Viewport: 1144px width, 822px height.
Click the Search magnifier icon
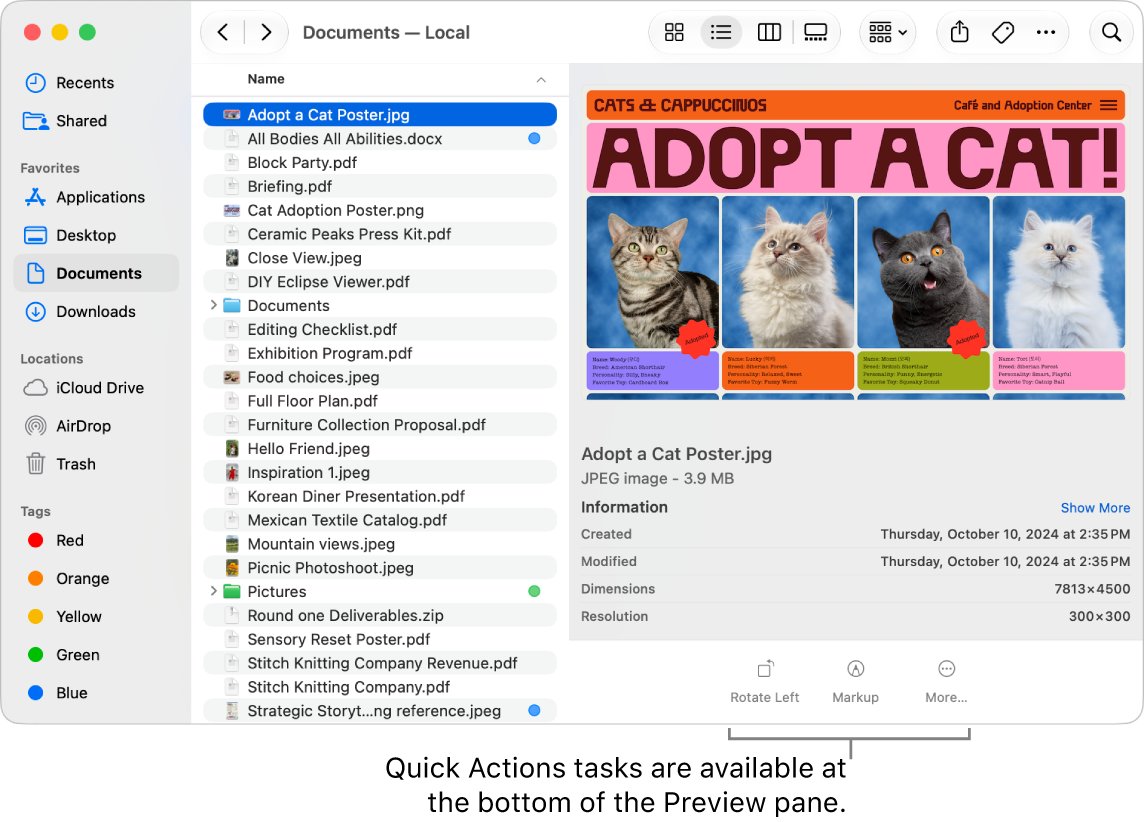1110,32
